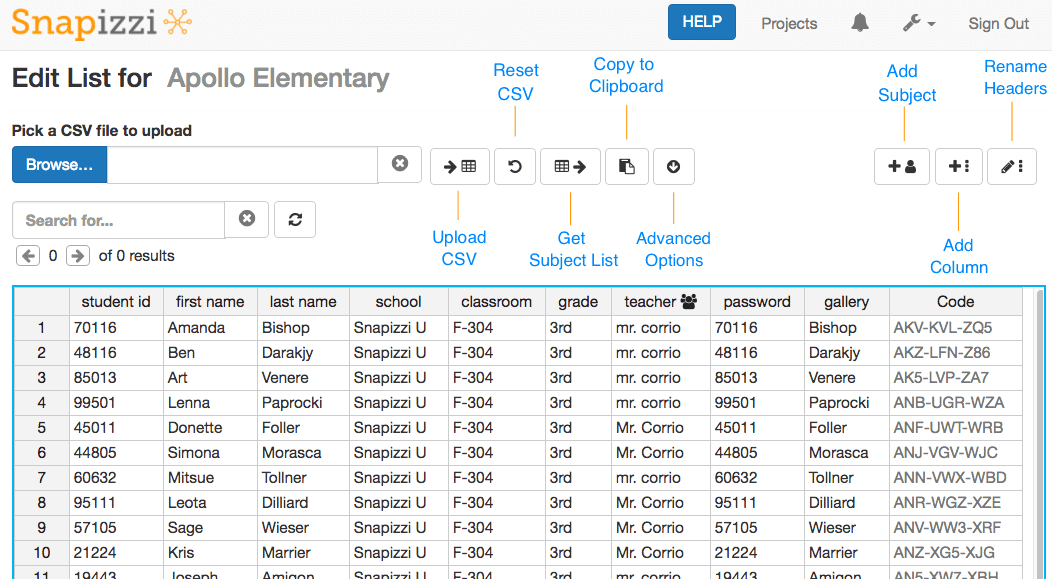
Task: Open the Projects menu
Action: click(x=789, y=23)
